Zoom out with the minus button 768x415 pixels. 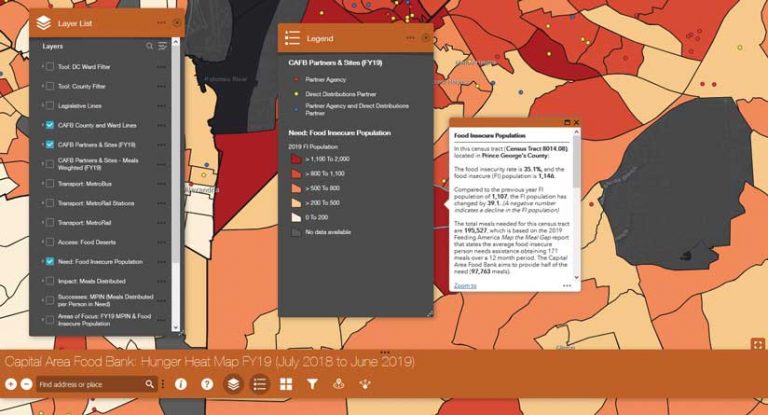pyautogui.click(x=27, y=385)
